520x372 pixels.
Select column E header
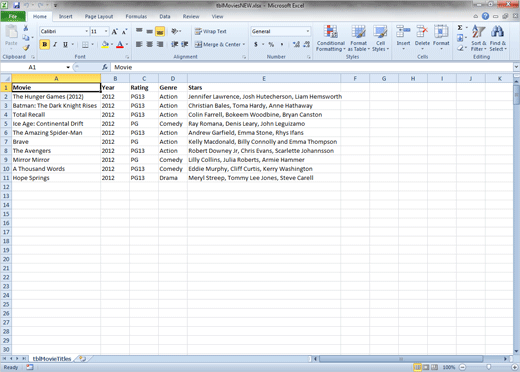point(264,79)
